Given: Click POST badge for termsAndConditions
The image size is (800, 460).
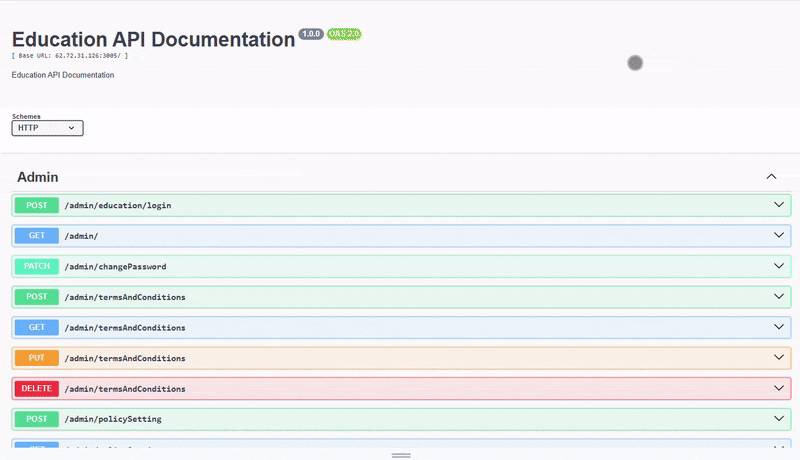Looking at the screenshot, I should coord(37,297).
